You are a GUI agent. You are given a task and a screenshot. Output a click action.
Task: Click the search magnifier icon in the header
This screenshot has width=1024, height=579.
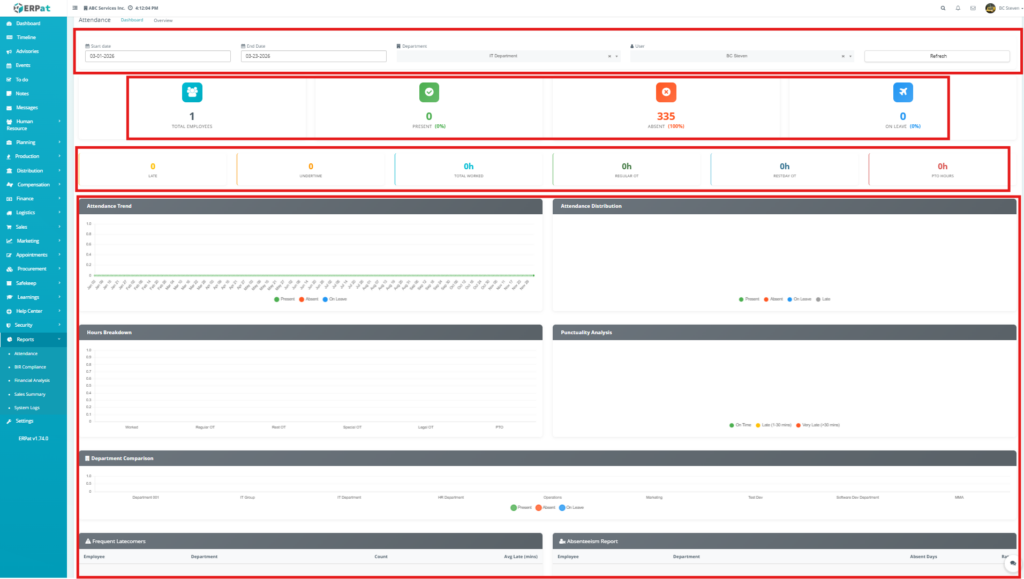pos(942,7)
